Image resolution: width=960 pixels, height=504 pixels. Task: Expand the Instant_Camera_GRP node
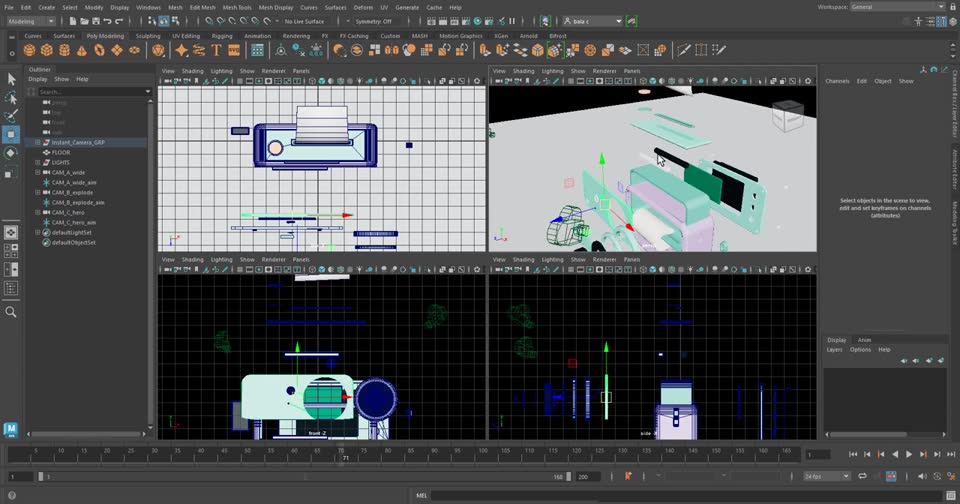click(x=37, y=142)
